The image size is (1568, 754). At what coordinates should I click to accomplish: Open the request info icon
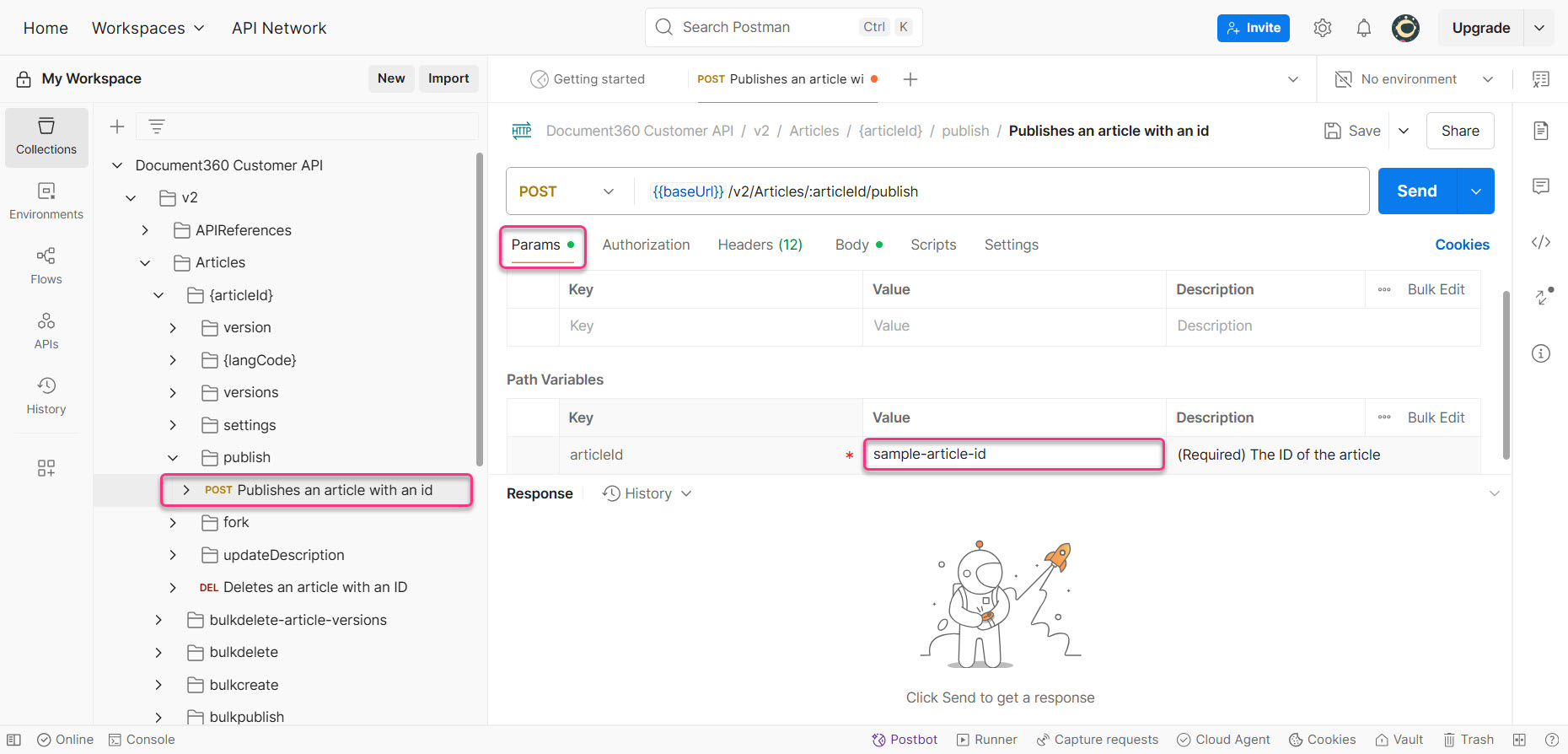click(x=1541, y=353)
